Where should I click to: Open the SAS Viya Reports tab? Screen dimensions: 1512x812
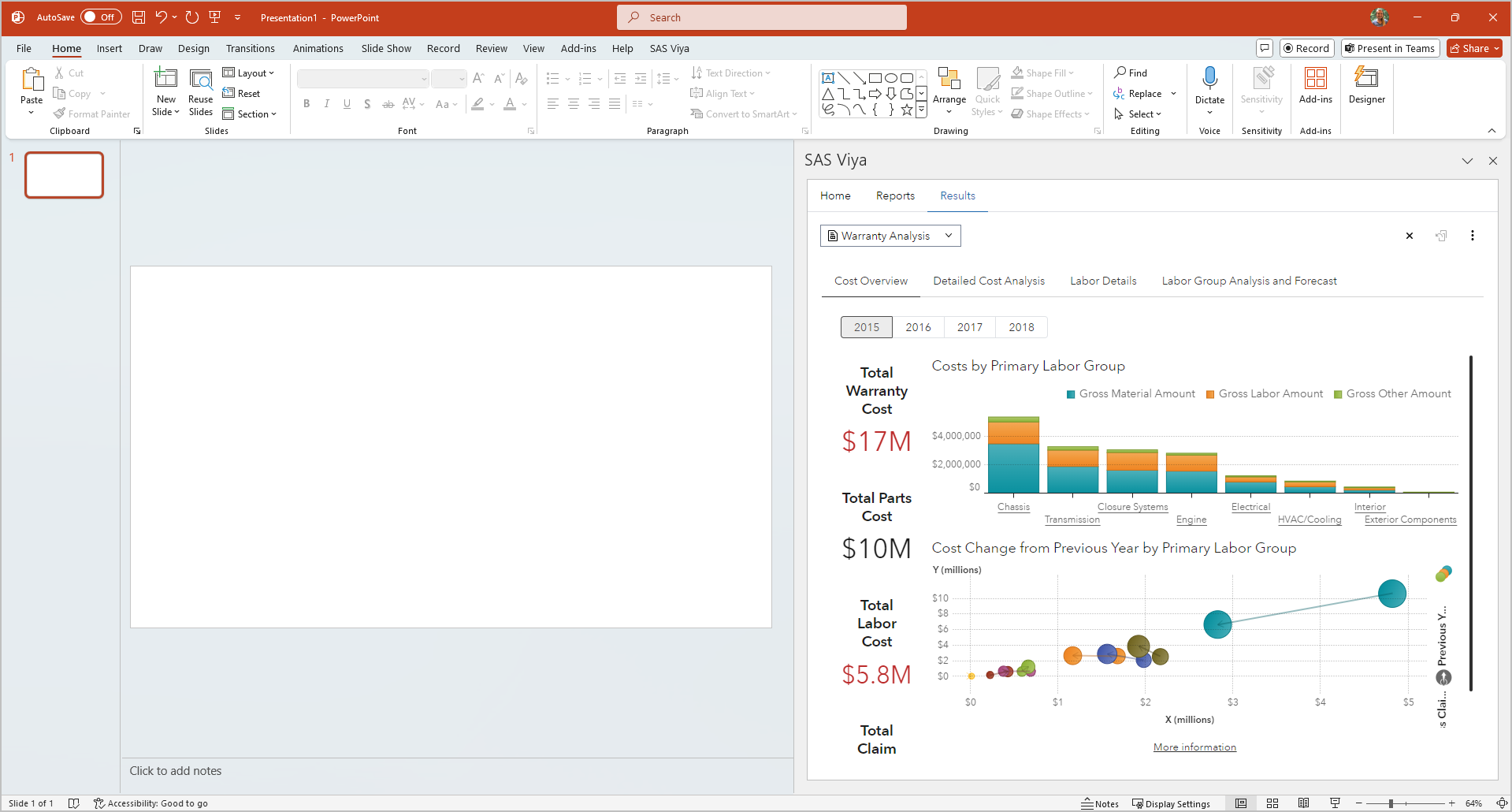coord(894,196)
